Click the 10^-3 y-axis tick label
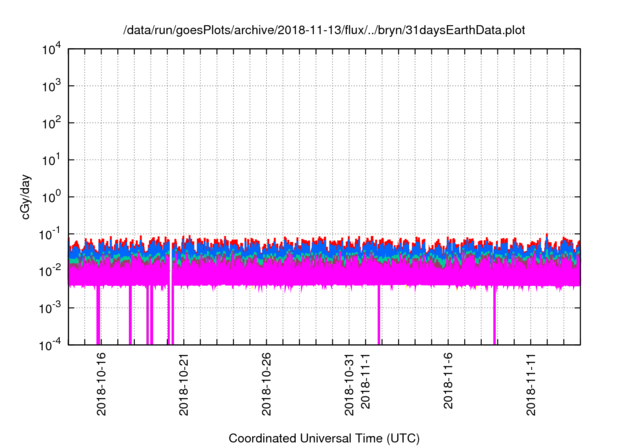This screenshot has height=448, width=640. [x=48, y=308]
